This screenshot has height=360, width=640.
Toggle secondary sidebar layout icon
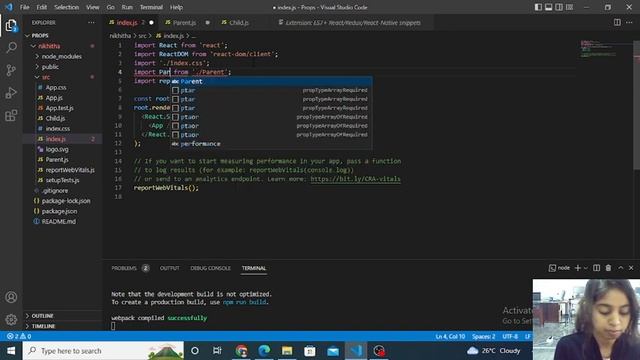pyautogui.click(x=559, y=7)
